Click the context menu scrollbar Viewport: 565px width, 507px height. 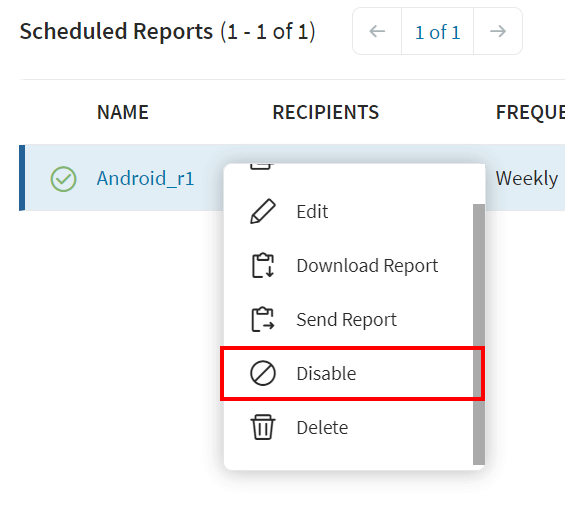[479, 334]
